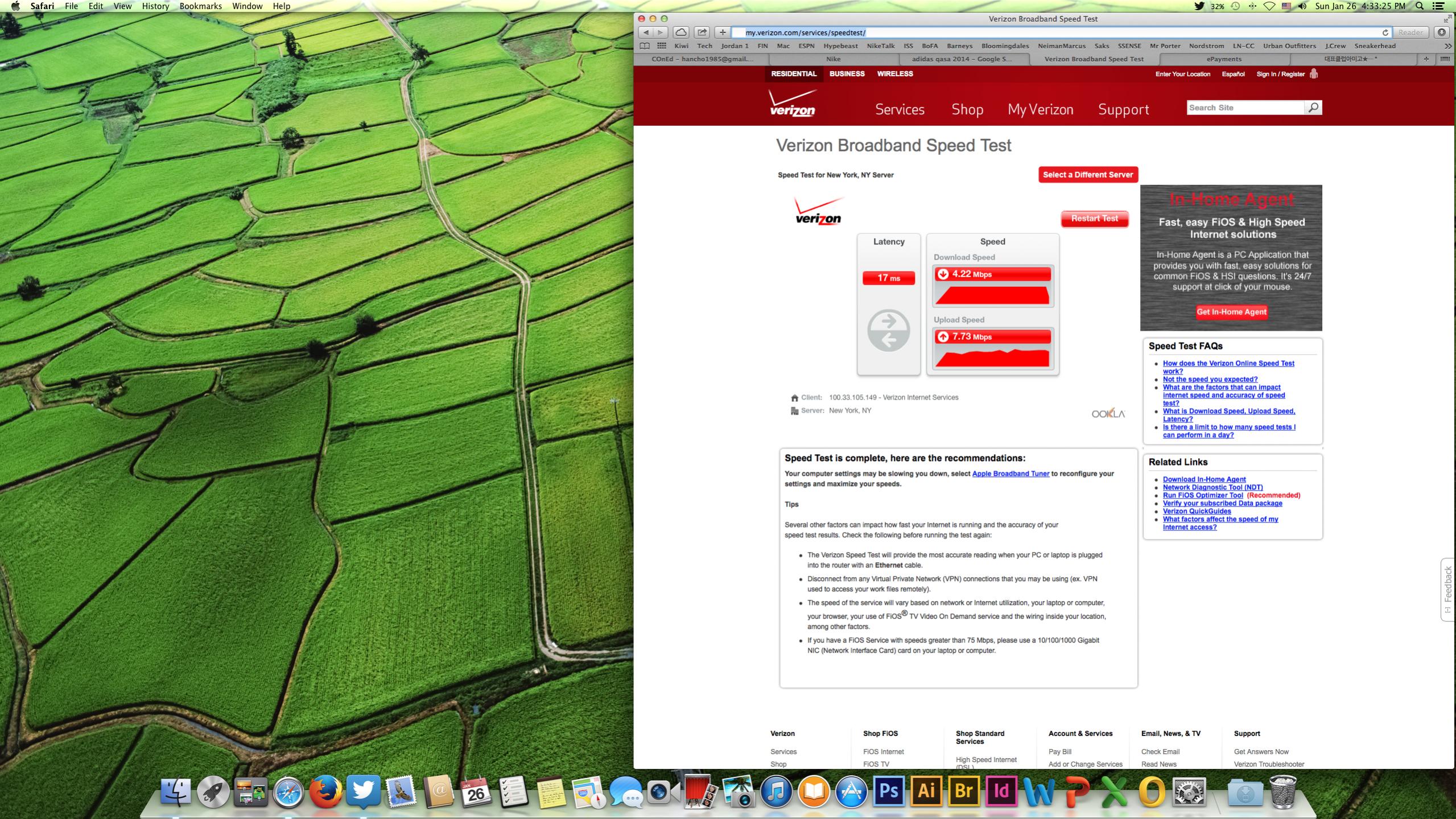The width and height of the screenshot is (1456, 819).
Task: Click the magnifier search icon on the Verizon site
Action: [x=1313, y=108]
